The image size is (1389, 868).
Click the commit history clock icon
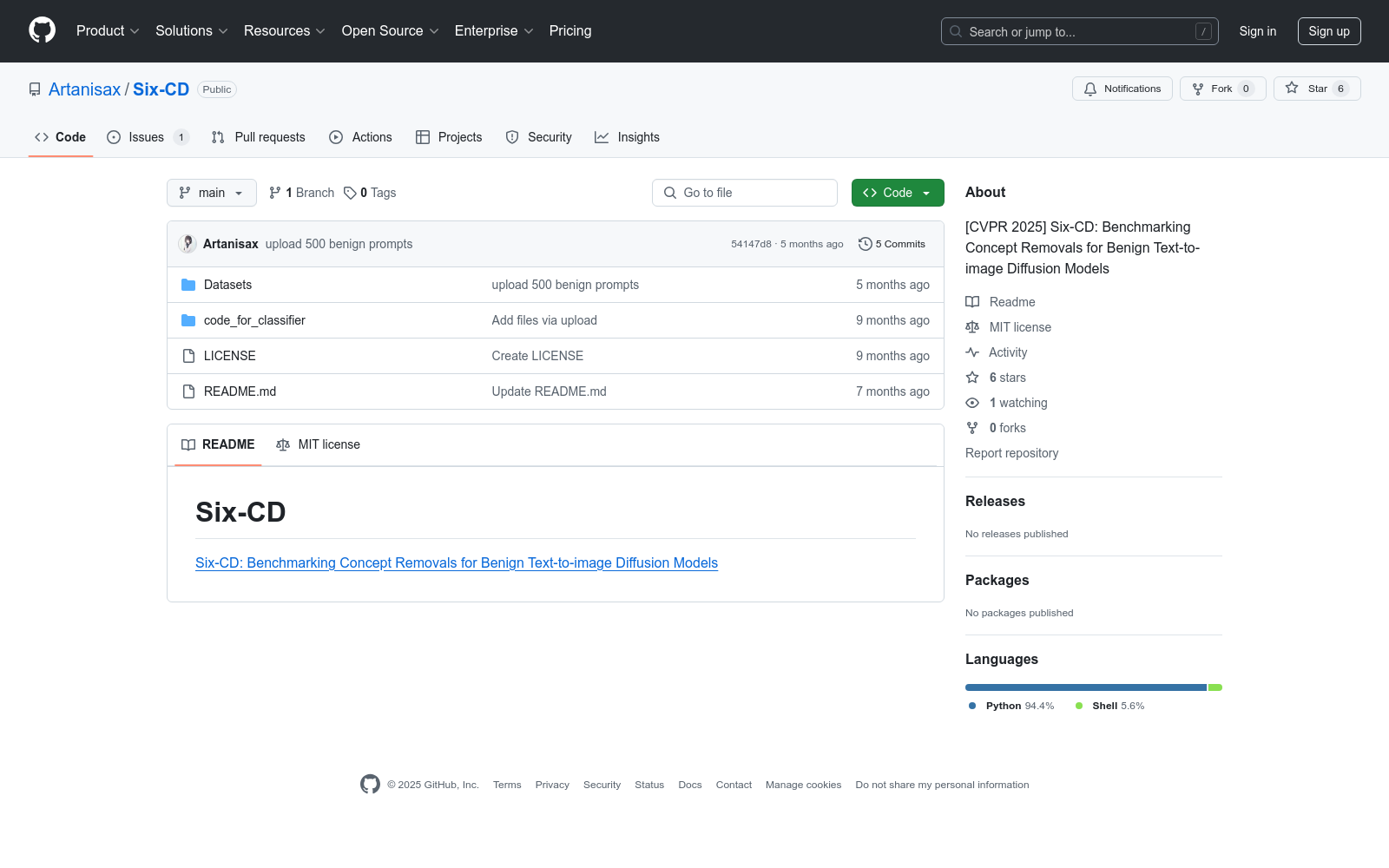click(x=865, y=244)
